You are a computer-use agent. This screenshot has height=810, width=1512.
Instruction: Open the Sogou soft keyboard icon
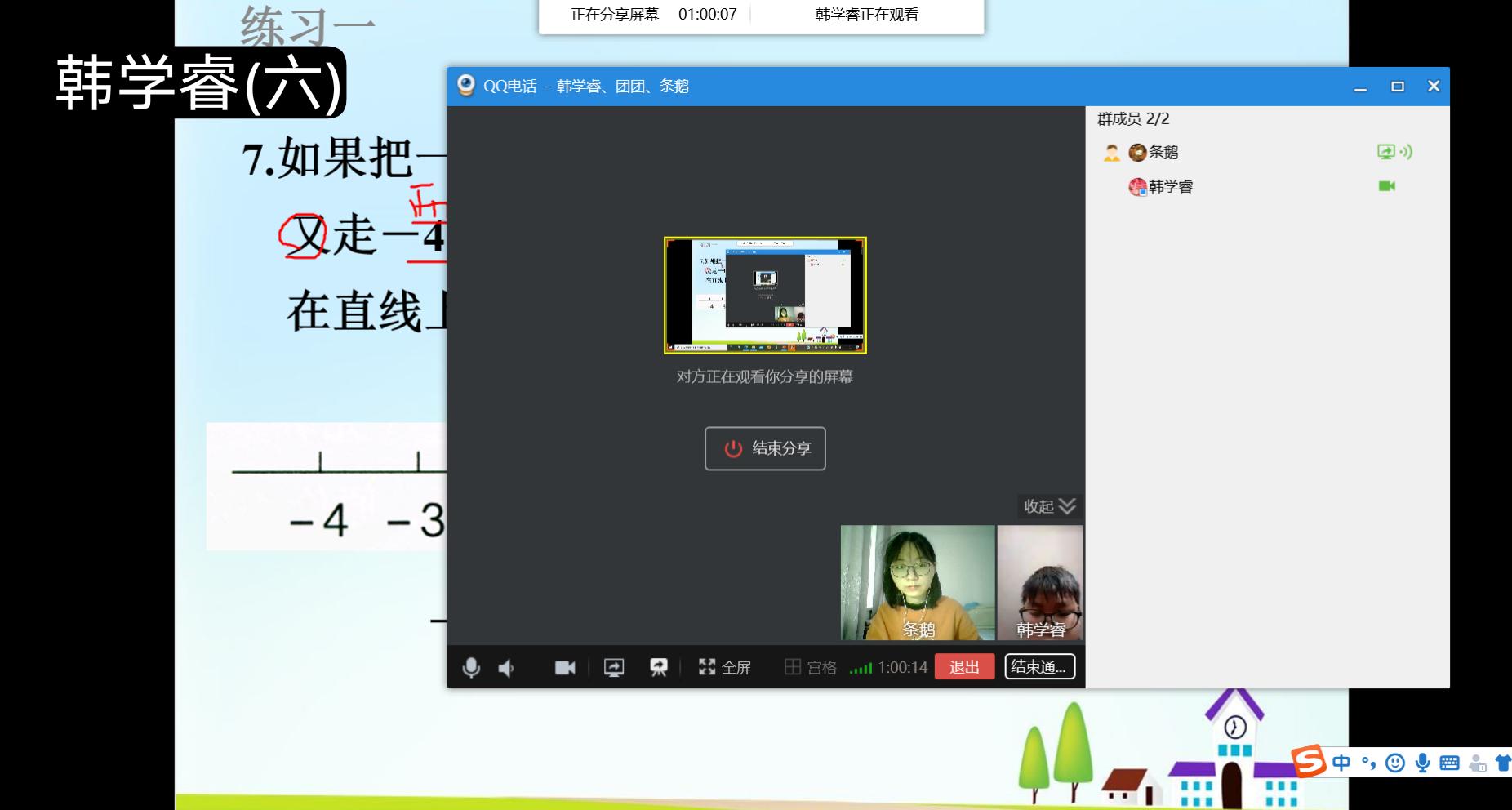1449,763
